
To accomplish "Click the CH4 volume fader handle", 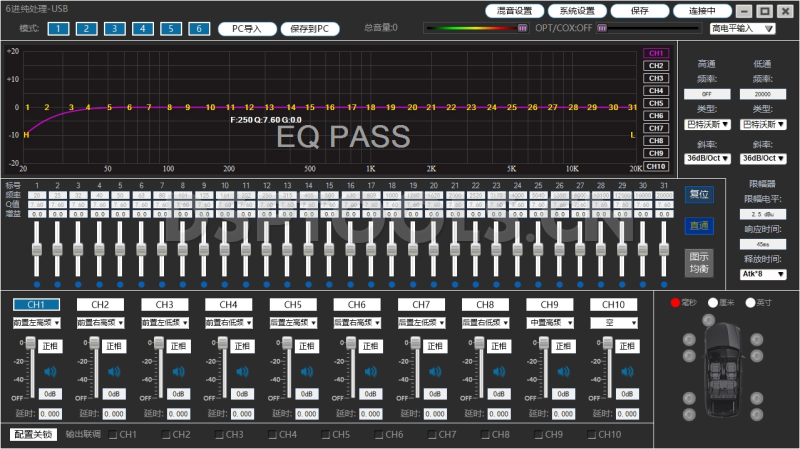I will coord(222,344).
